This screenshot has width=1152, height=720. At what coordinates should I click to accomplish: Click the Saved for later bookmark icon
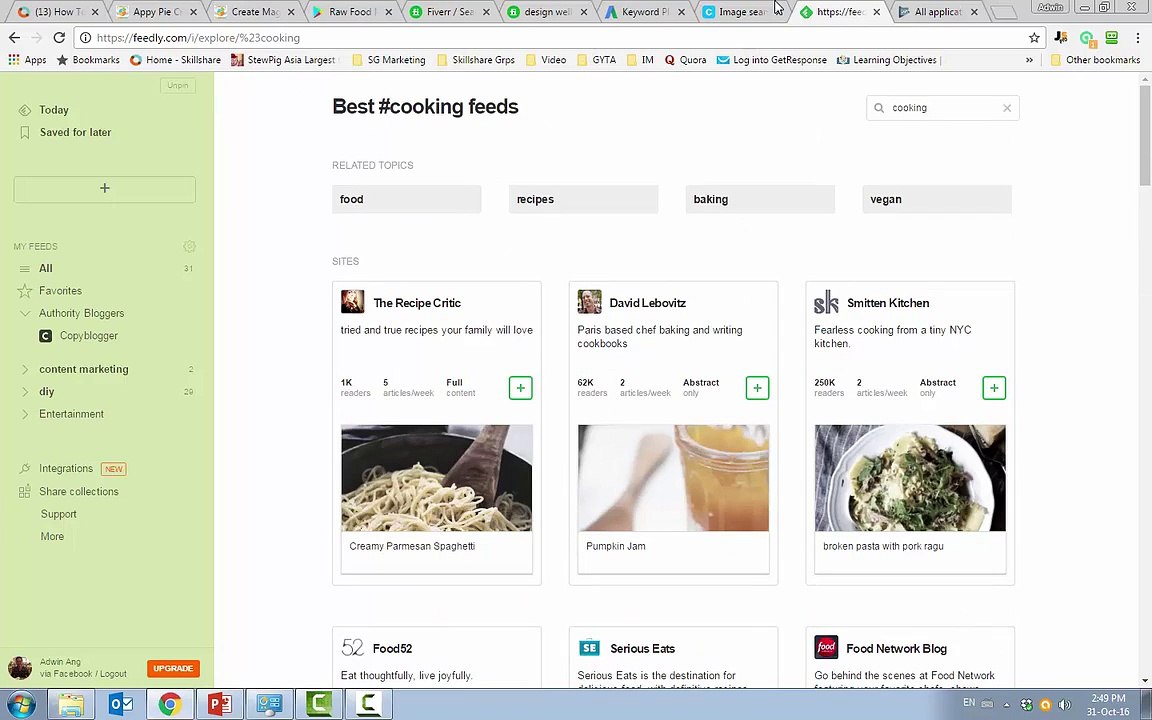(x=24, y=132)
